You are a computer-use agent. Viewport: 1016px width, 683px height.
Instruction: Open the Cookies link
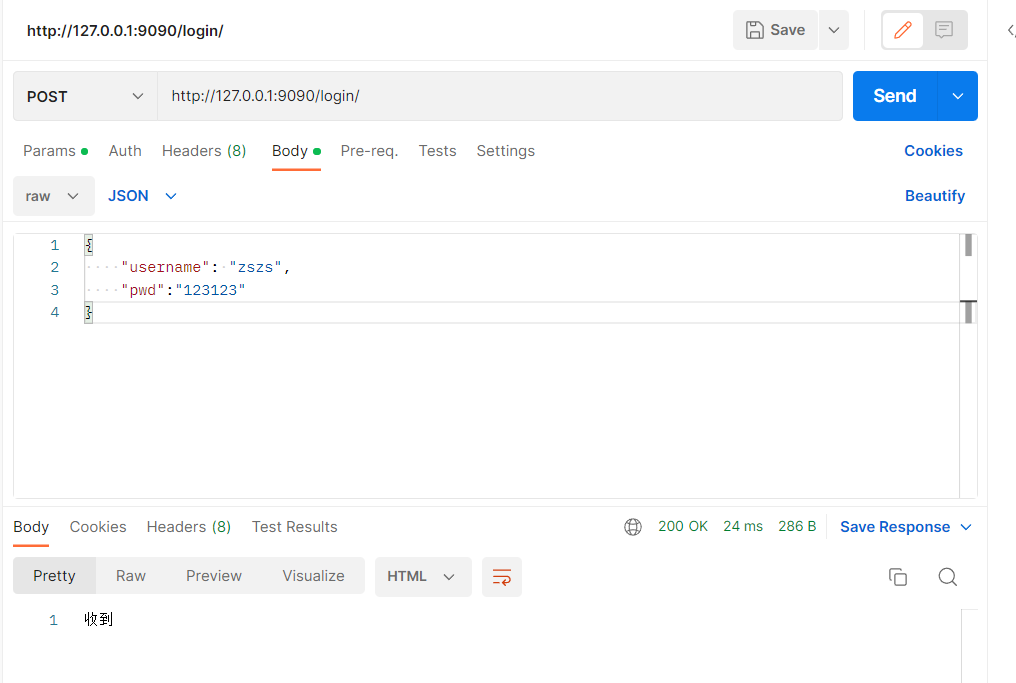pos(933,151)
